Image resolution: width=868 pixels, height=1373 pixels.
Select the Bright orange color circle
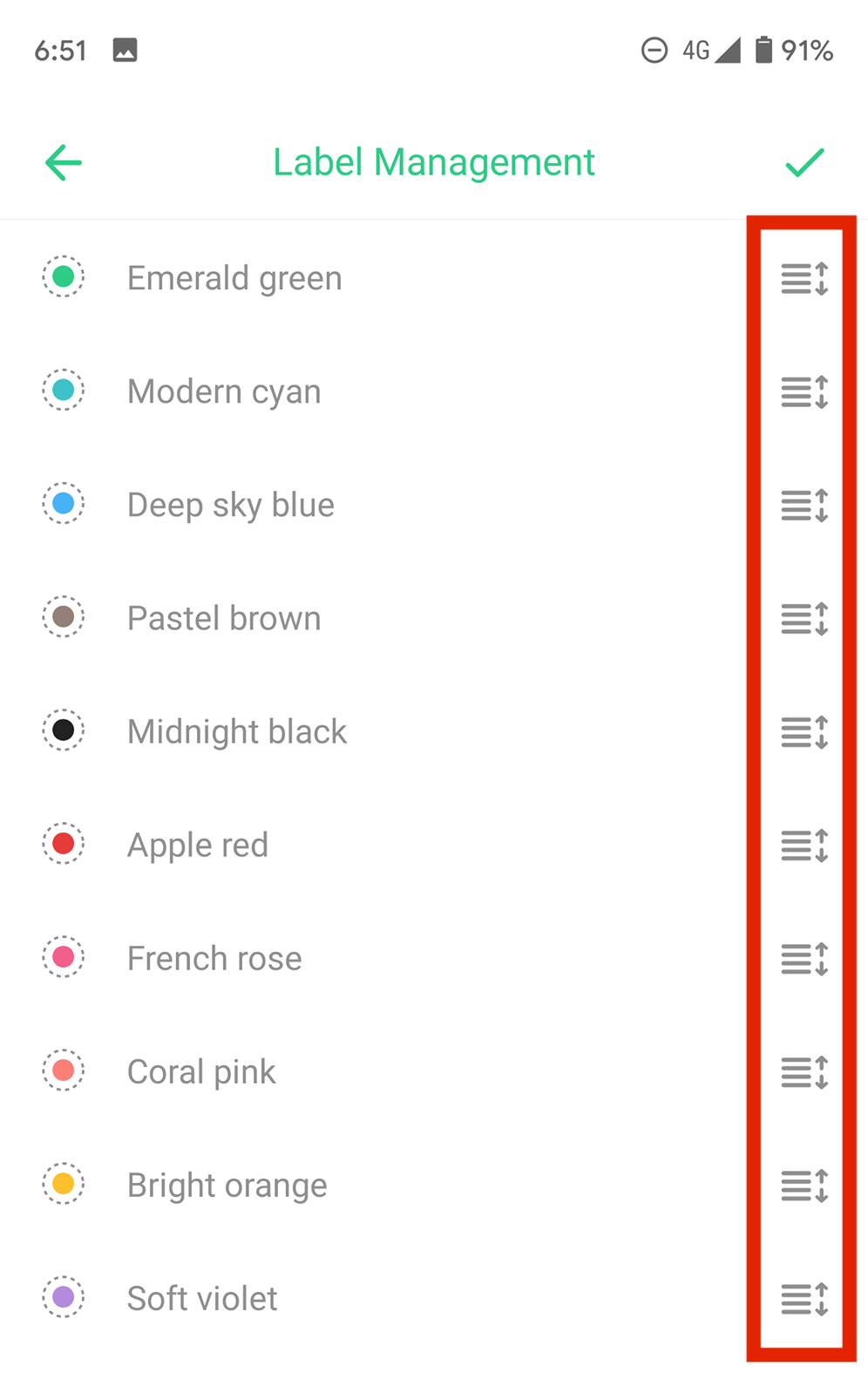[x=63, y=1184]
